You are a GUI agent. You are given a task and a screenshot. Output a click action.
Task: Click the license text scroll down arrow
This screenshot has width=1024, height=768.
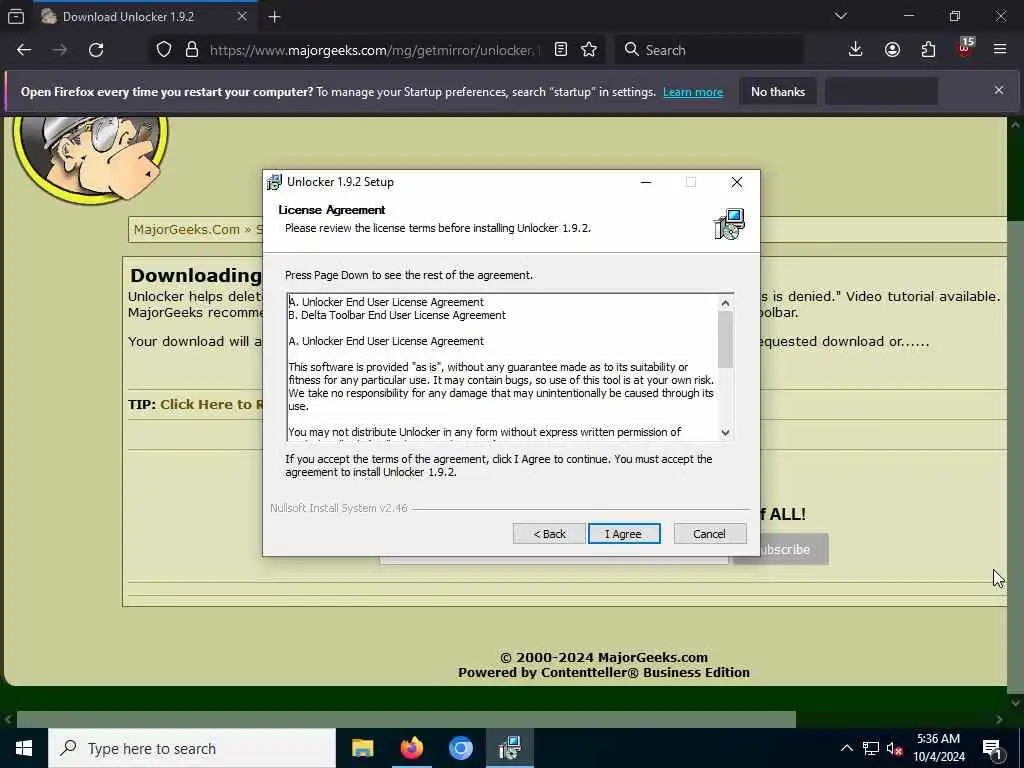725,432
